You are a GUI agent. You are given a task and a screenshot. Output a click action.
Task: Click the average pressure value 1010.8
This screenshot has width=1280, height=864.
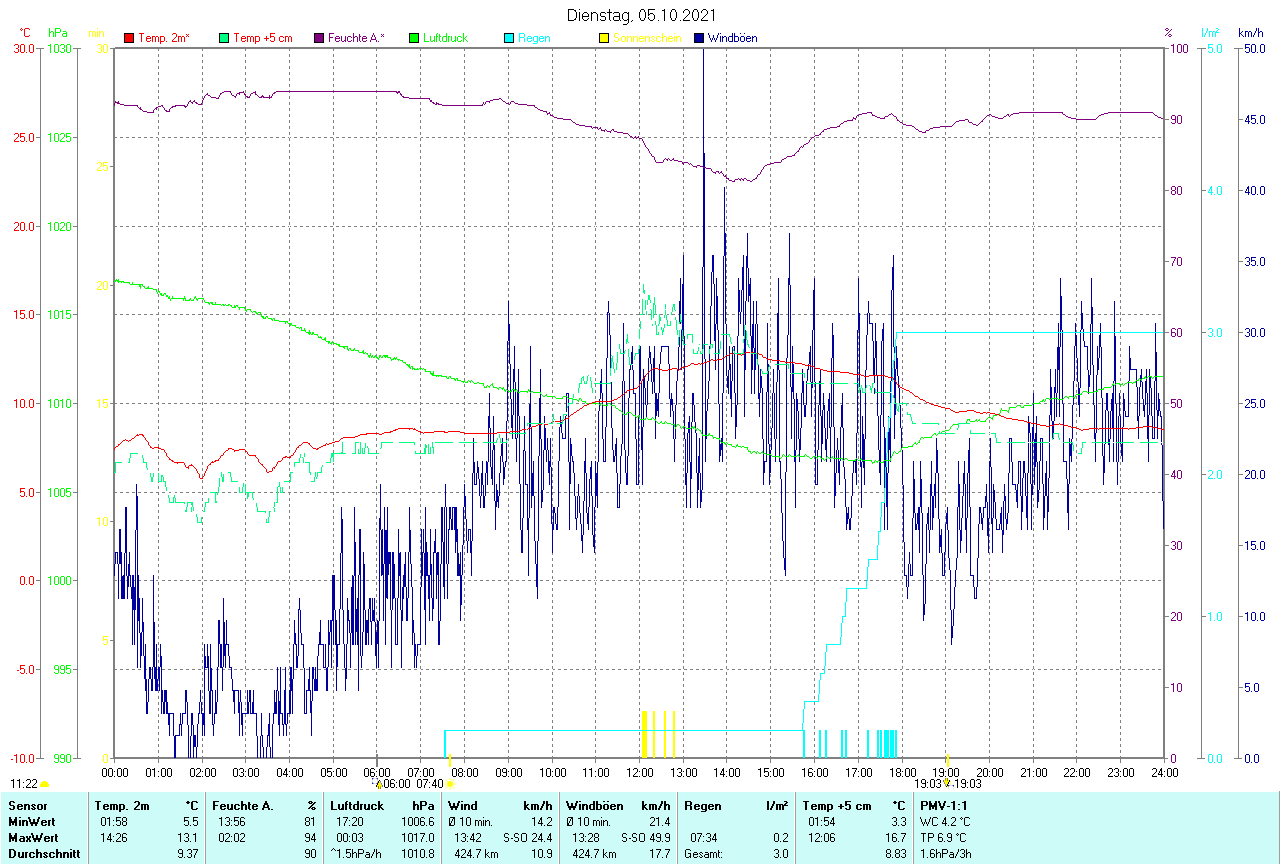point(418,854)
